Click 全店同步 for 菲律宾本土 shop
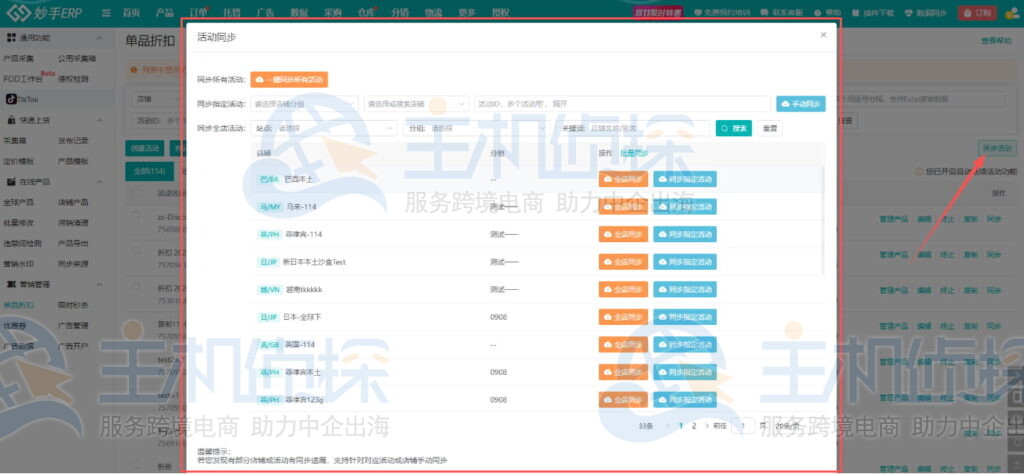 click(623, 371)
